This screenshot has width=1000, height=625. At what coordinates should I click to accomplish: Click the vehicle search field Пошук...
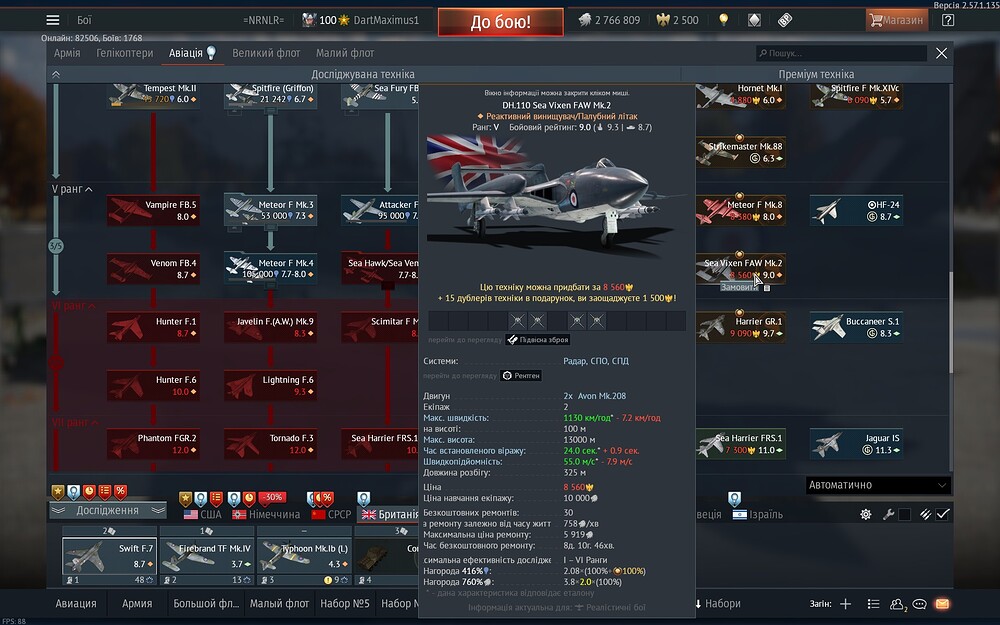(841, 54)
